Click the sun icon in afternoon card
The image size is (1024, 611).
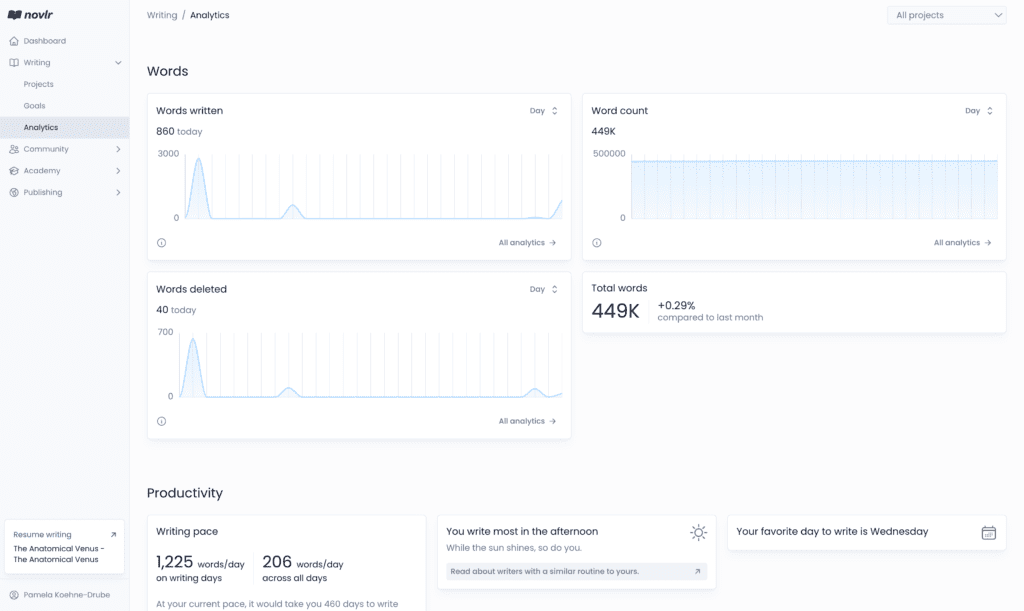tap(698, 533)
